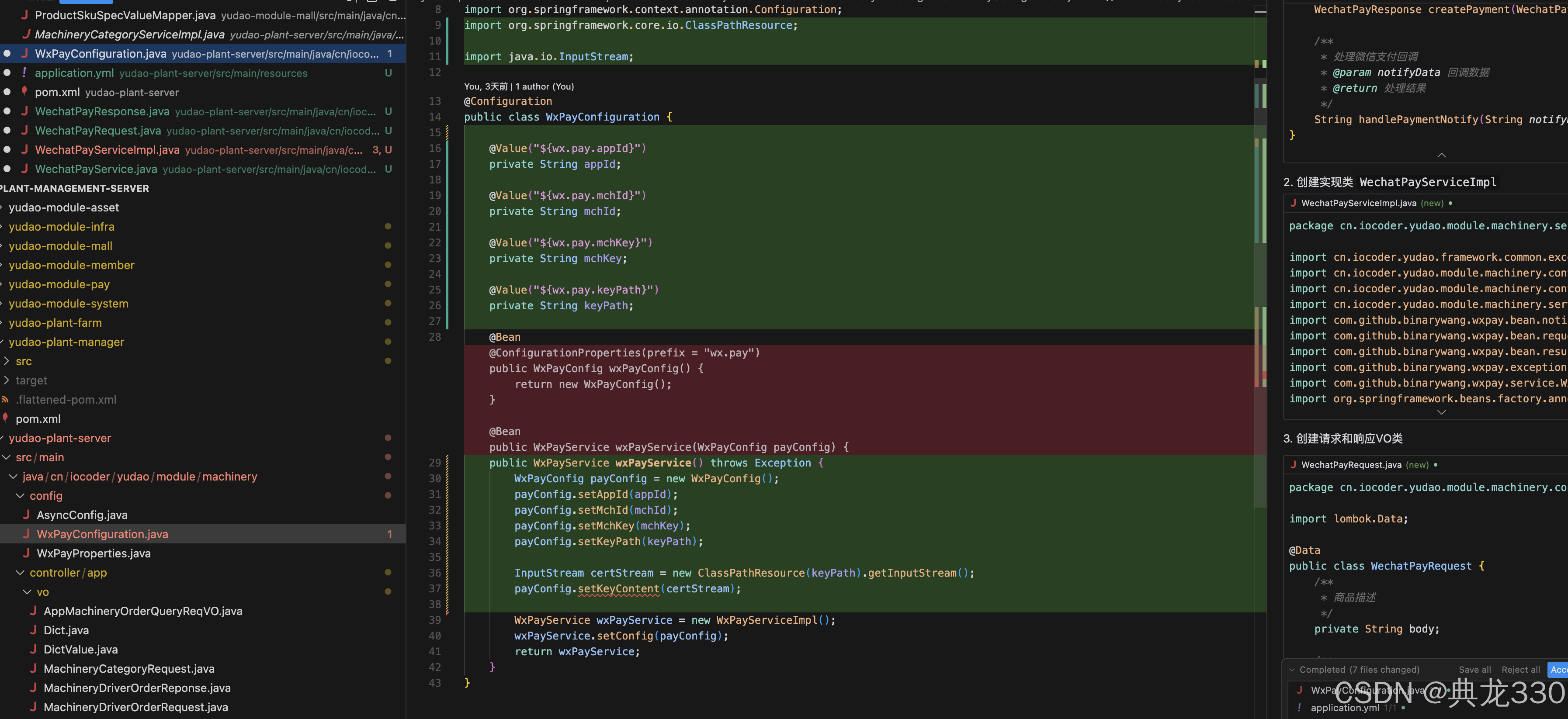Click Java icon next to DictValue.java
1568x719 pixels.
(x=34, y=649)
